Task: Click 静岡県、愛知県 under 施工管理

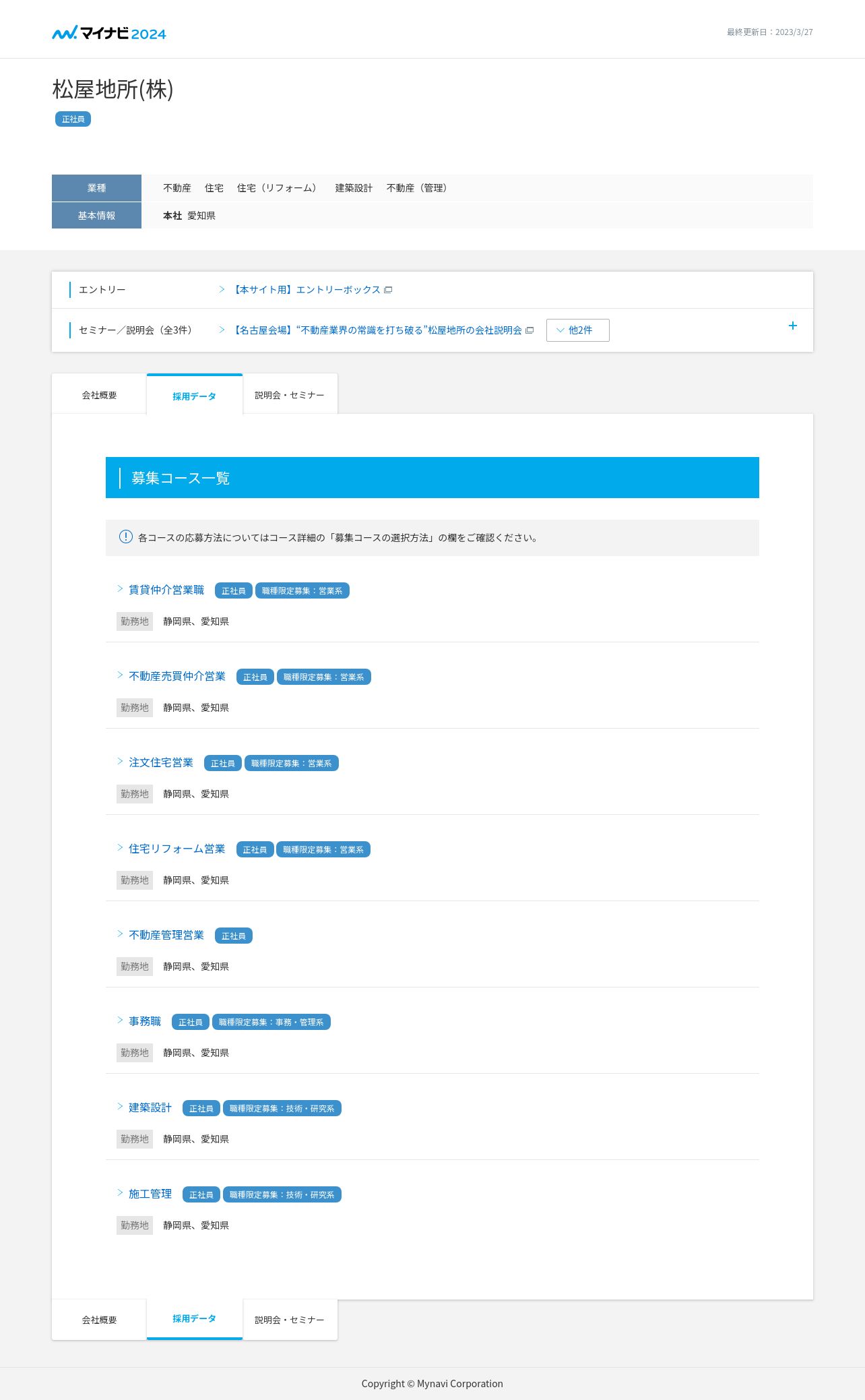Action: [196, 1225]
